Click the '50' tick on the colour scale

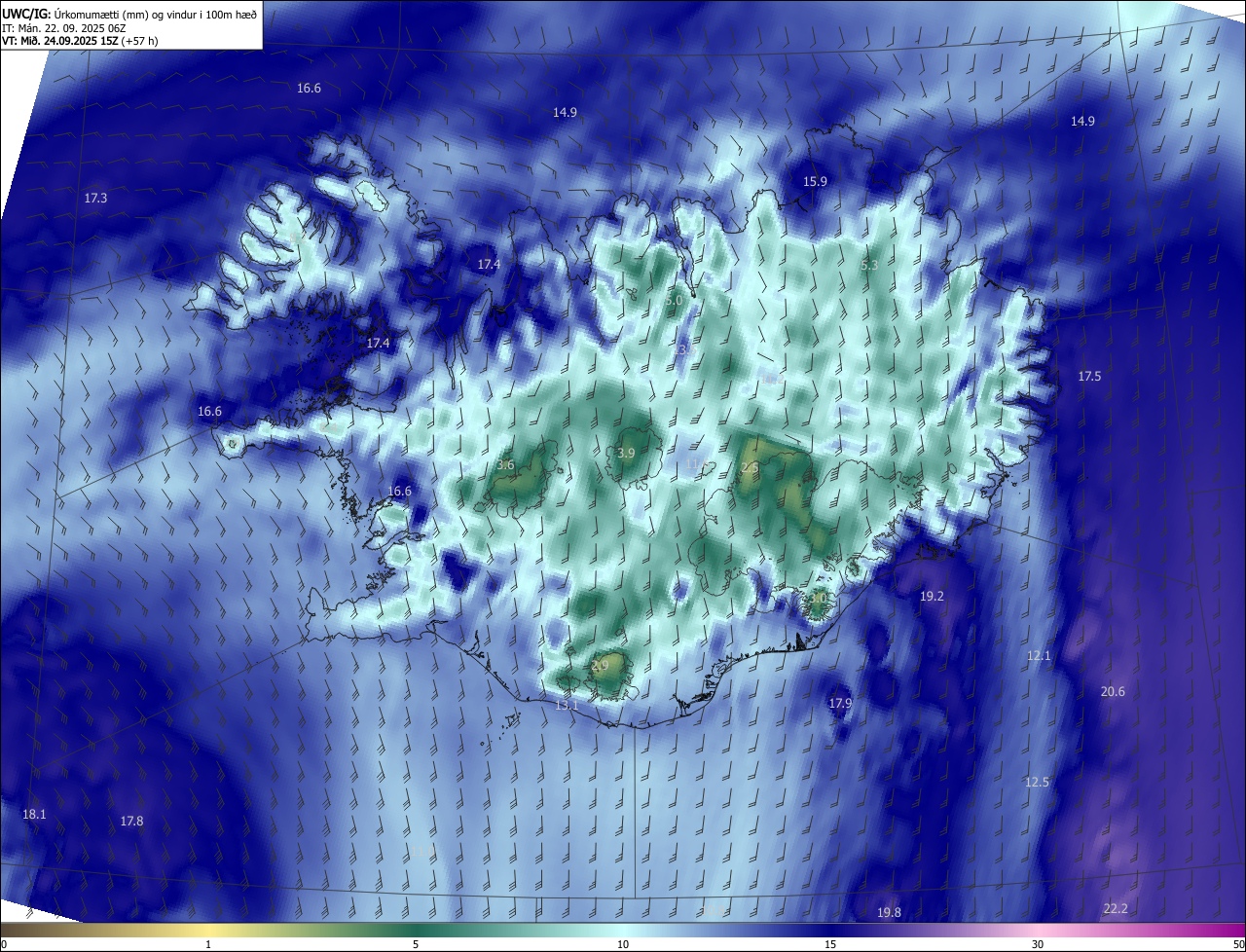coord(1238,944)
